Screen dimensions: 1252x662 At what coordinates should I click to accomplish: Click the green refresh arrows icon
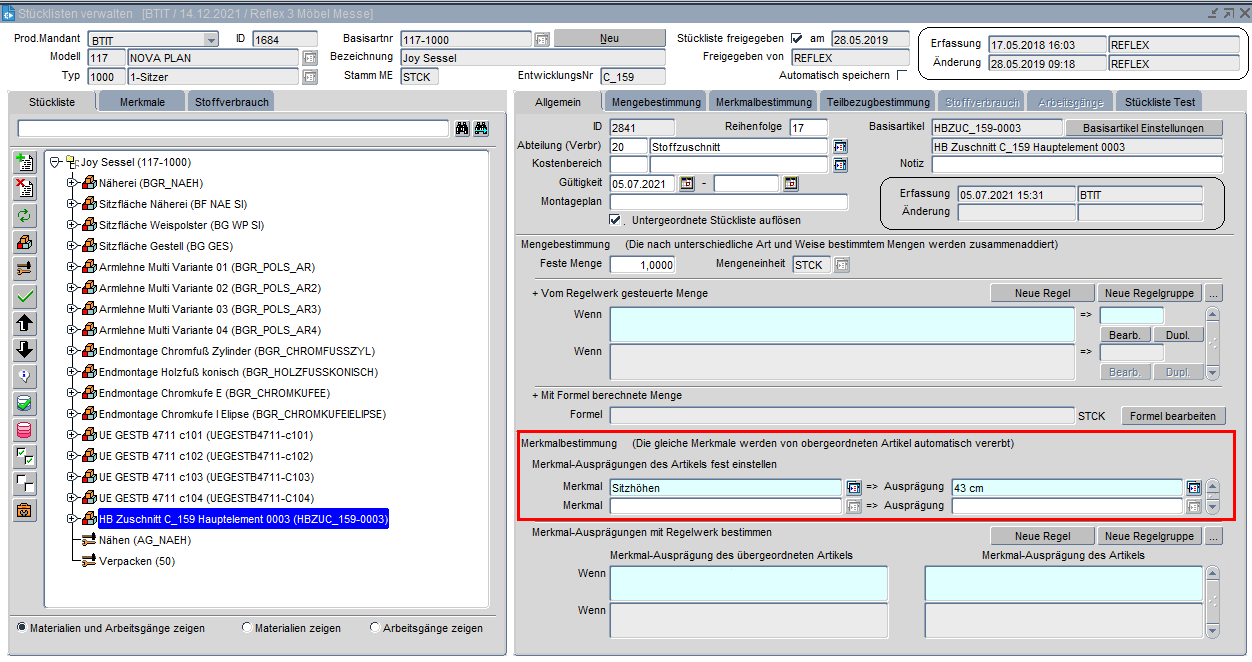click(25, 216)
